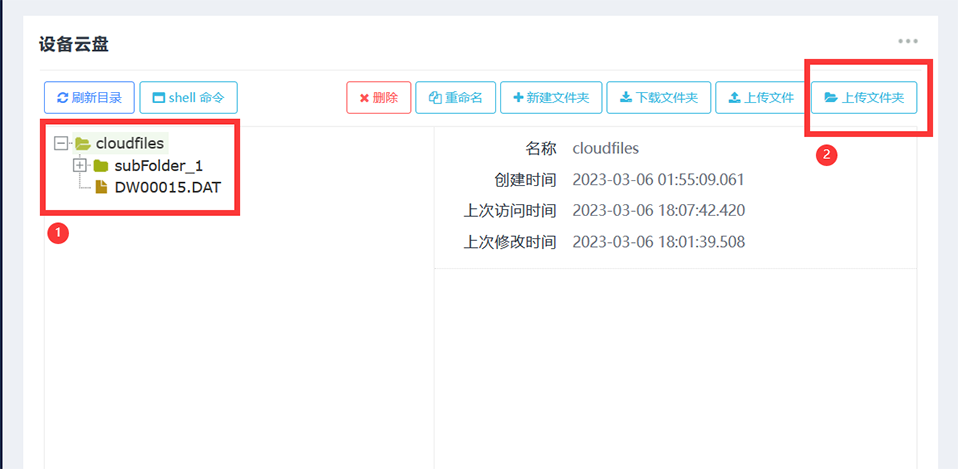Select the cloudfiles root folder label
Image resolution: width=958 pixels, height=469 pixels.
click(129, 144)
